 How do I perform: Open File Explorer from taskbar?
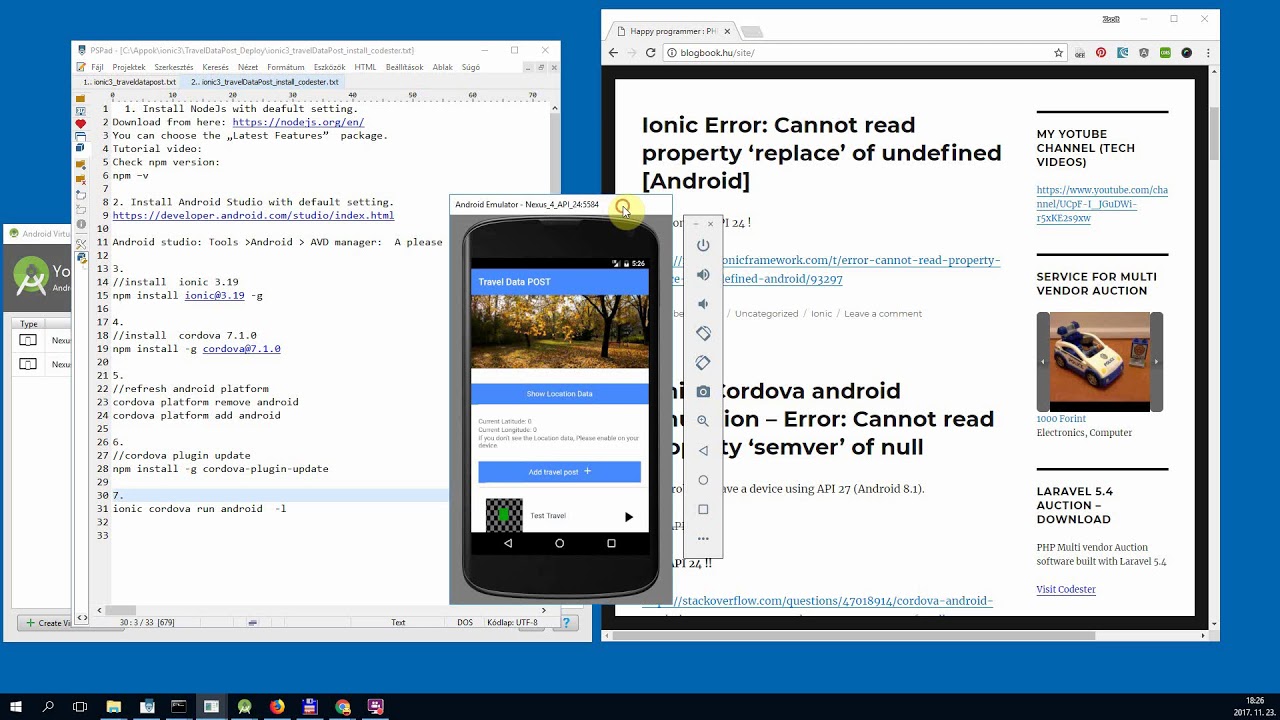113,706
